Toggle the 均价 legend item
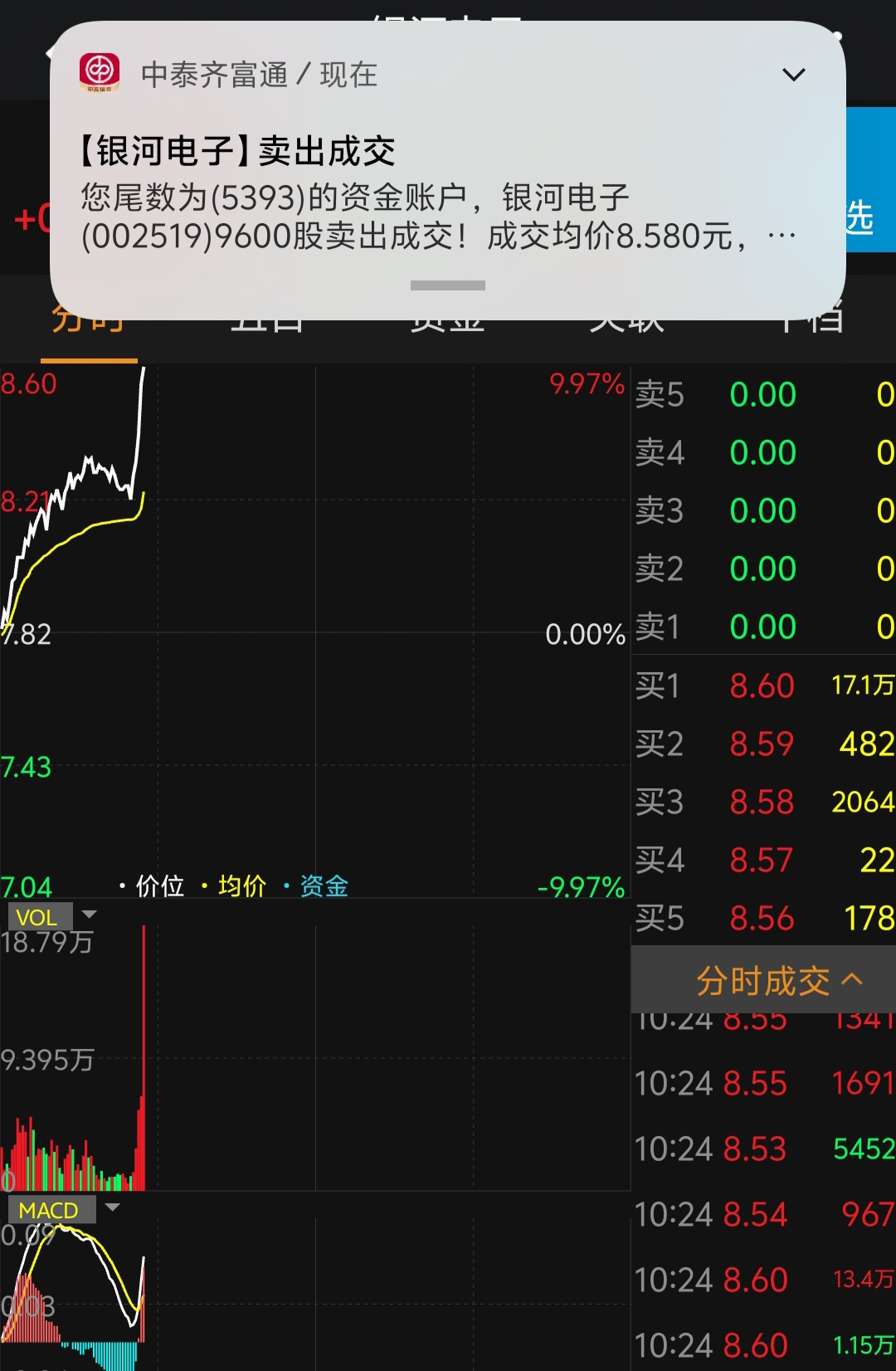896x1371 pixels. pos(234,886)
